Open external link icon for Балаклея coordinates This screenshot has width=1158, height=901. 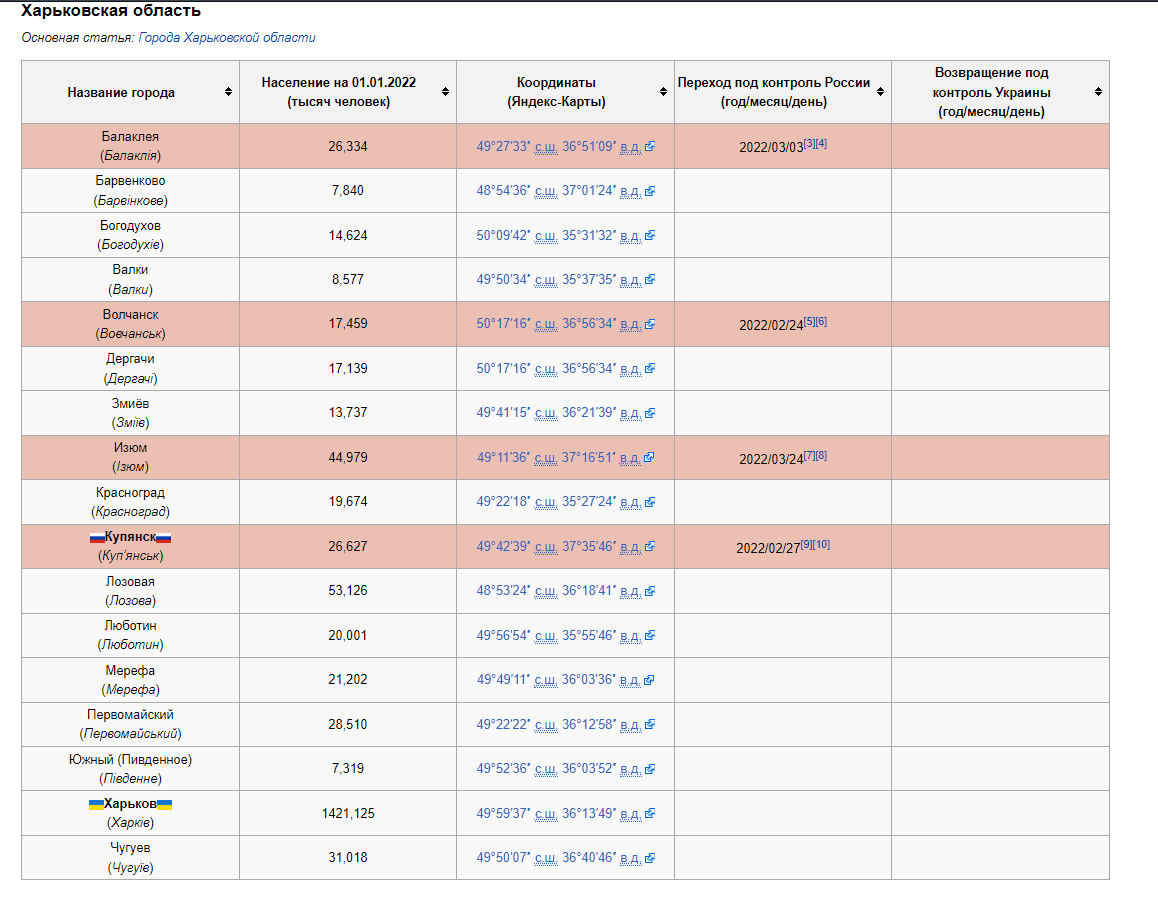[x=650, y=146]
